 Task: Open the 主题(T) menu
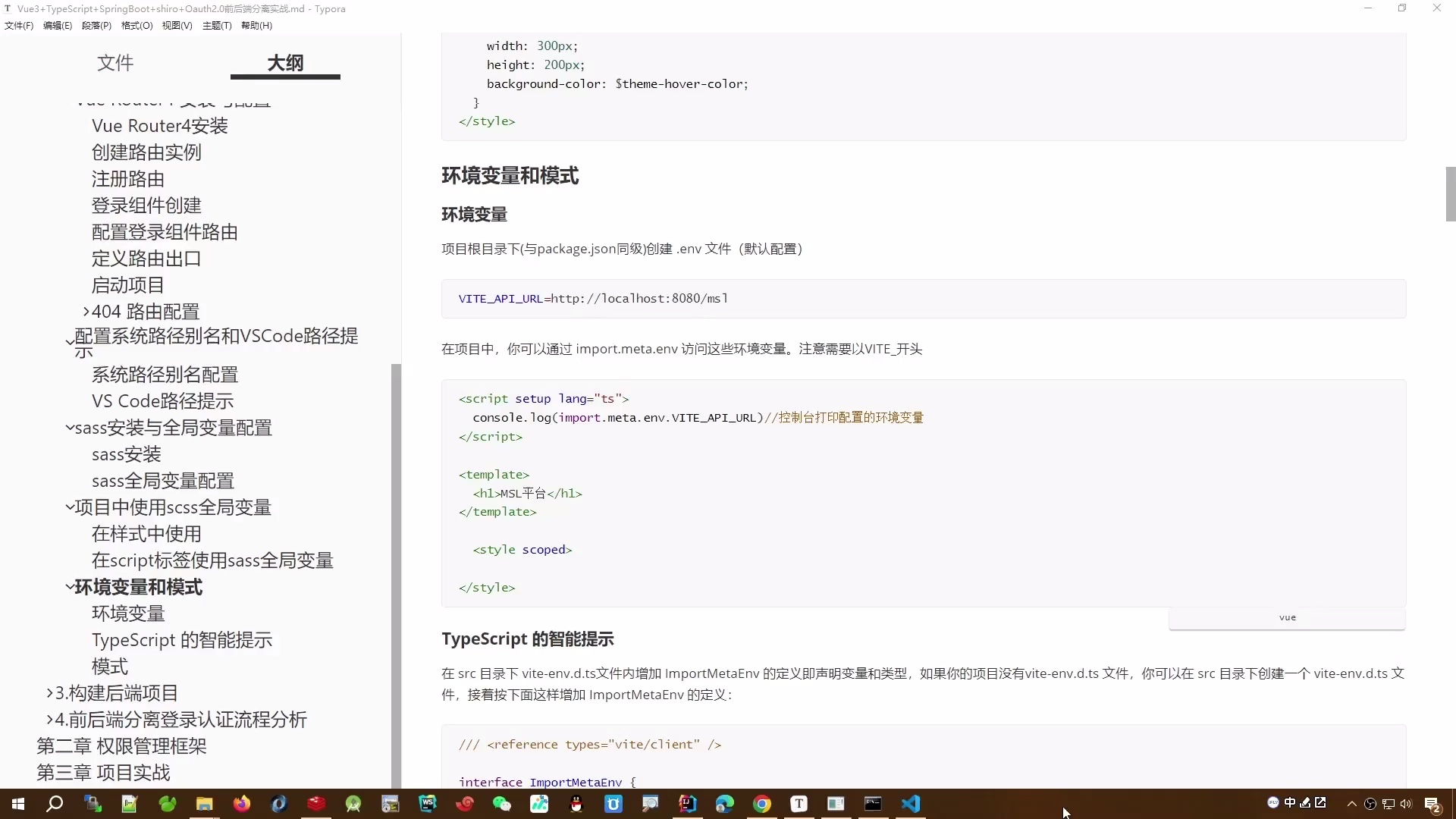[x=217, y=25]
